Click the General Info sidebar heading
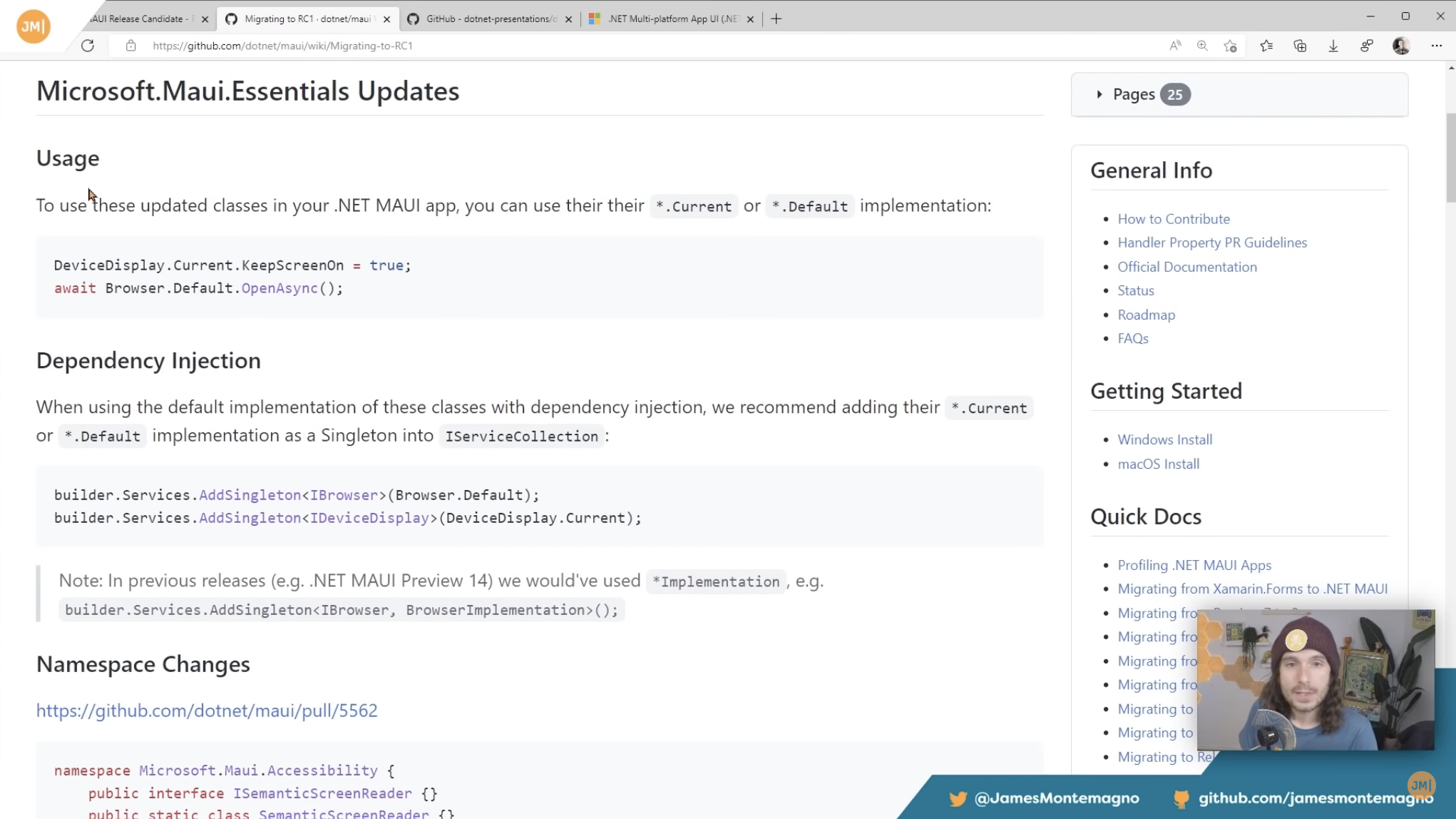 (x=1151, y=171)
